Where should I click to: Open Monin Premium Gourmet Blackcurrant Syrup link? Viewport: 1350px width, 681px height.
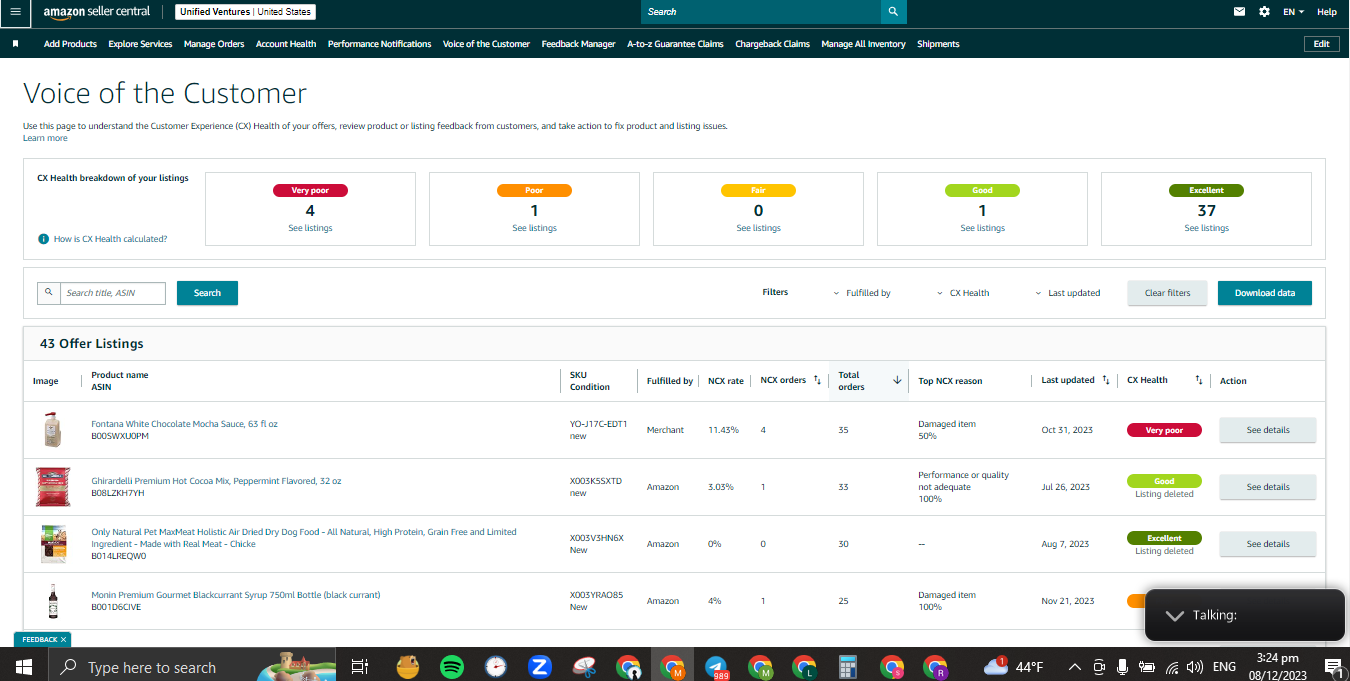[x=236, y=595]
